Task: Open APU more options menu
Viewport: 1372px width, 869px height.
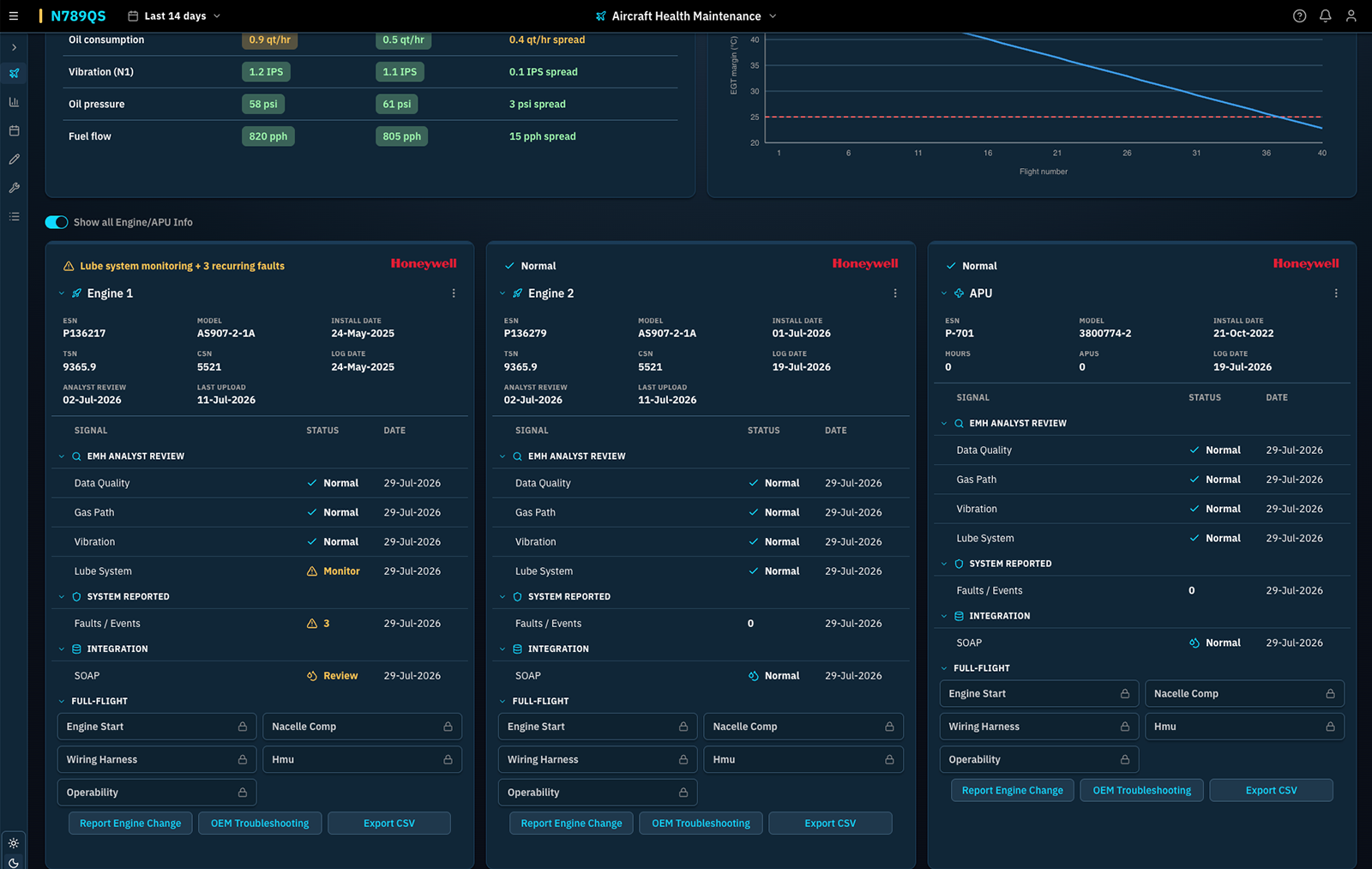Action: 1336,293
